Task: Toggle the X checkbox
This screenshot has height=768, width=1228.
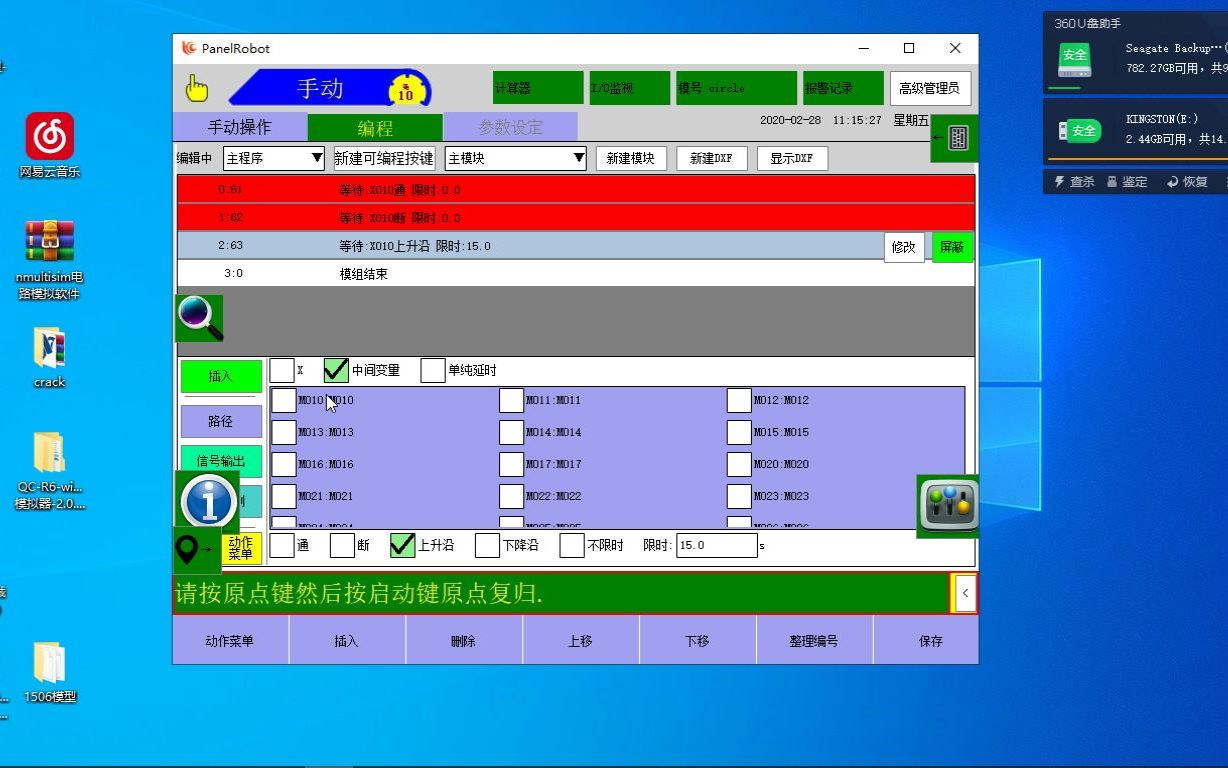Action: tap(282, 370)
